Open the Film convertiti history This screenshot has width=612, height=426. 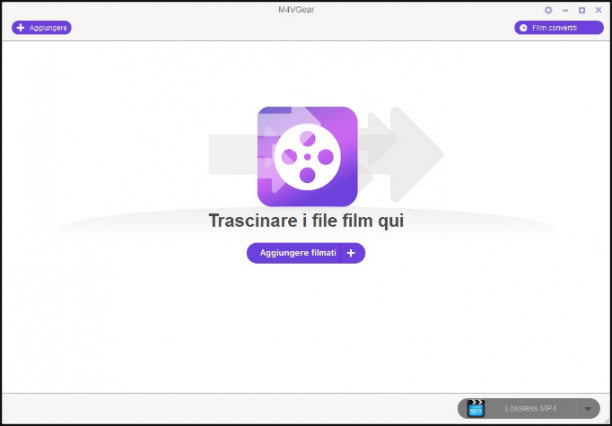click(x=559, y=28)
